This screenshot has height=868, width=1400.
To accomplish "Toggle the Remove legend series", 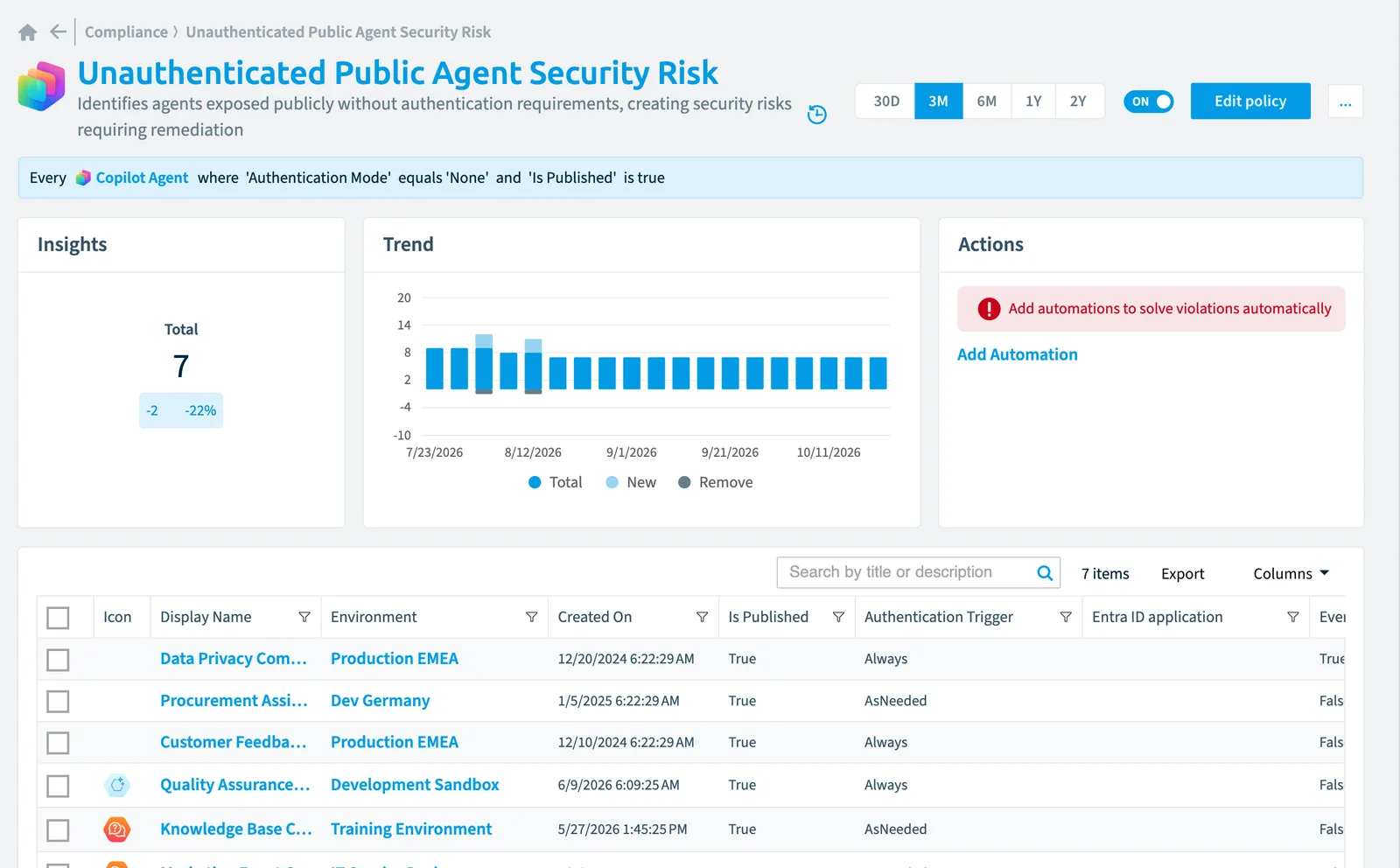I will pos(716,482).
